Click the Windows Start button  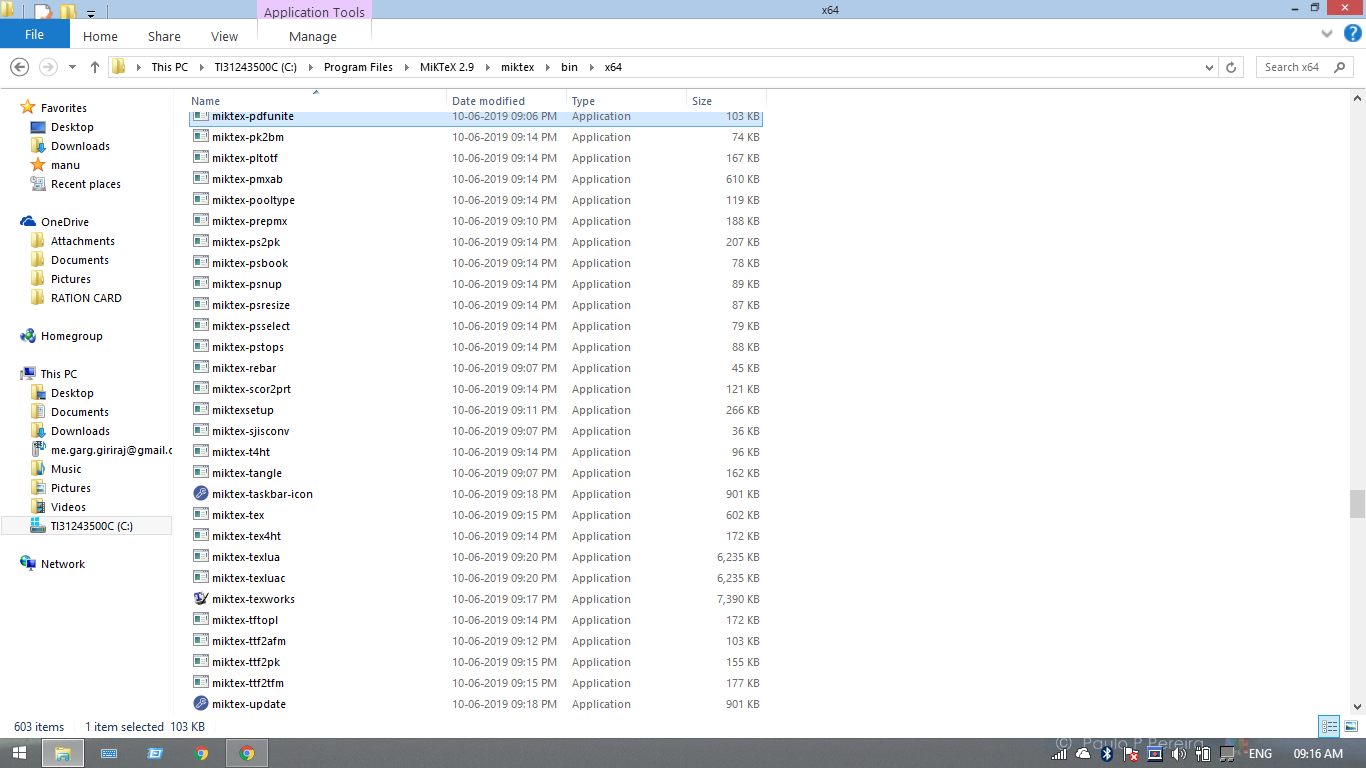pyautogui.click(x=20, y=753)
